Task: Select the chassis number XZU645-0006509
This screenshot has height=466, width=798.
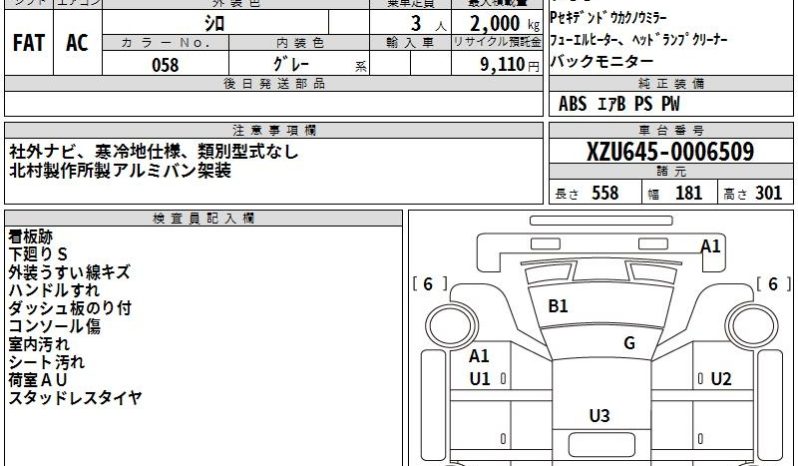Action: pyautogui.click(x=670, y=153)
